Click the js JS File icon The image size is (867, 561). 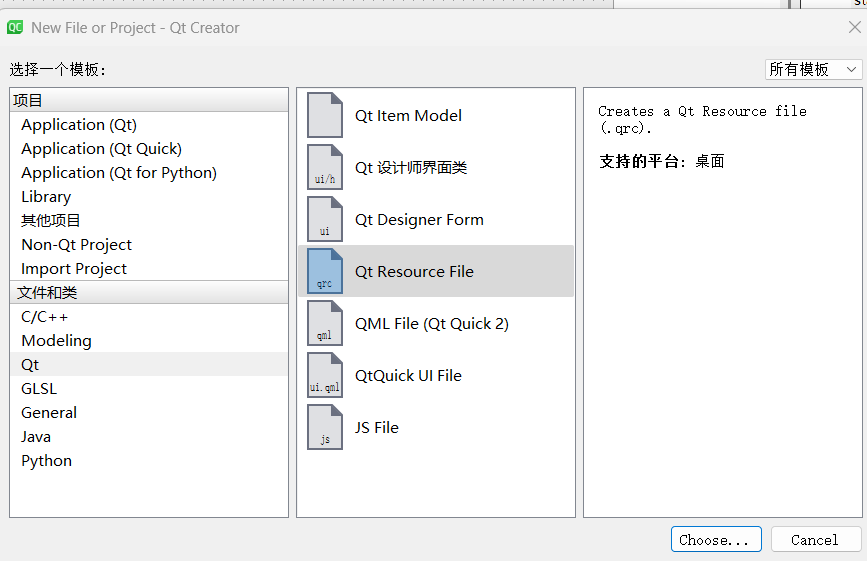tap(325, 427)
